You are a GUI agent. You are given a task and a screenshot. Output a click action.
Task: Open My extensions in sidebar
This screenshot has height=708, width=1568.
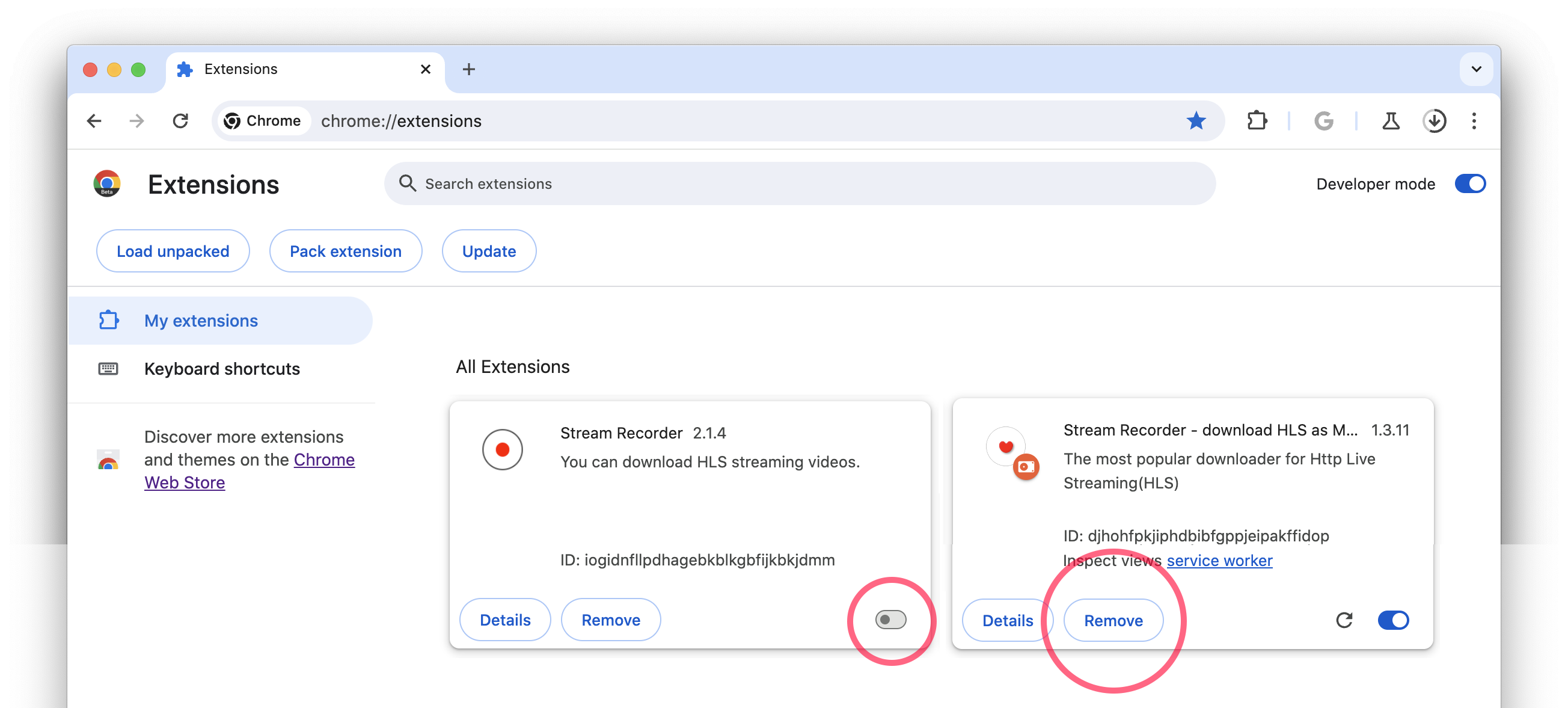tap(219, 320)
